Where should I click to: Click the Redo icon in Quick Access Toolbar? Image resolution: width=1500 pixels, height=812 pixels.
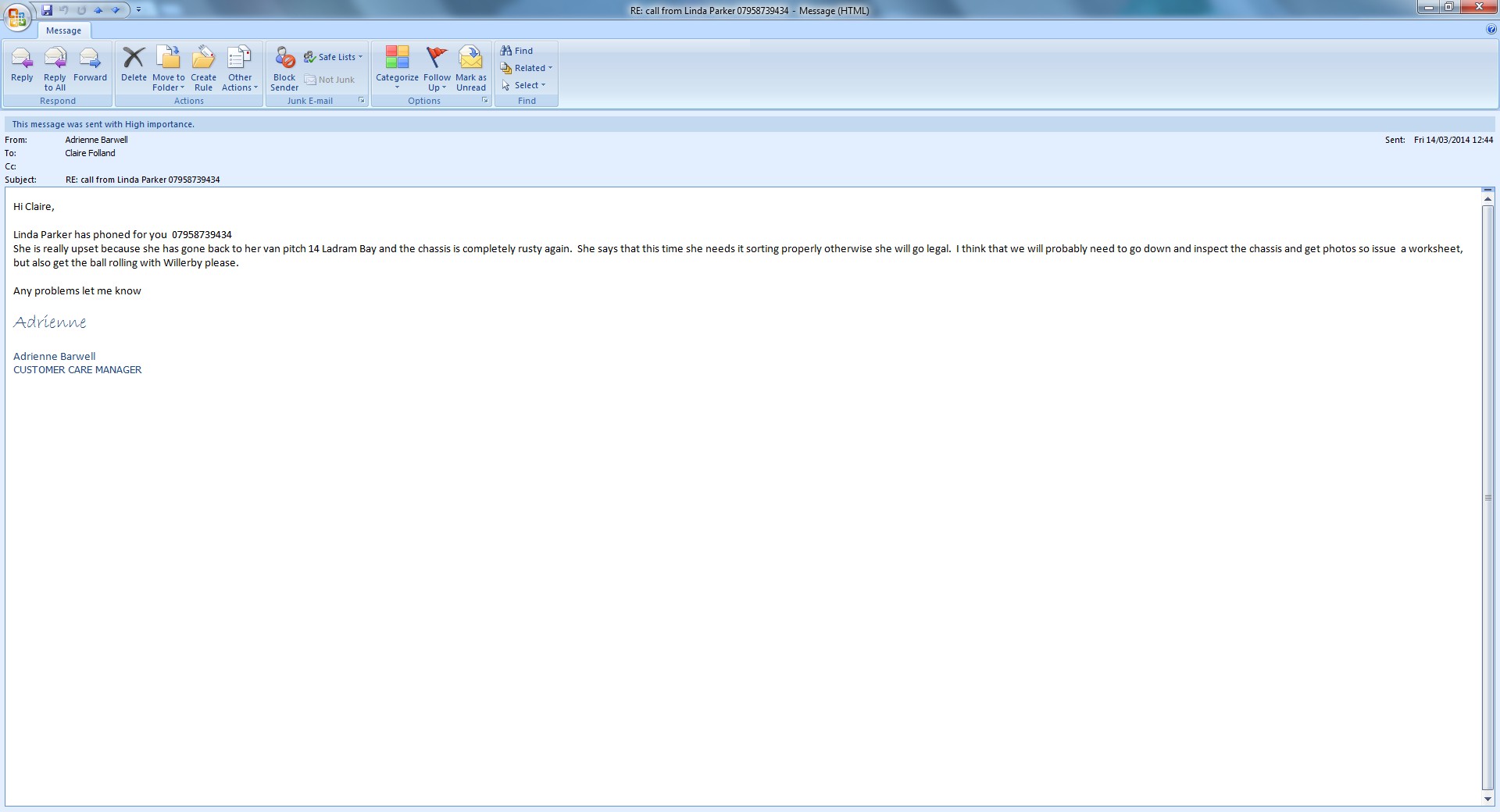pyautogui.click(x=81, y=10)
